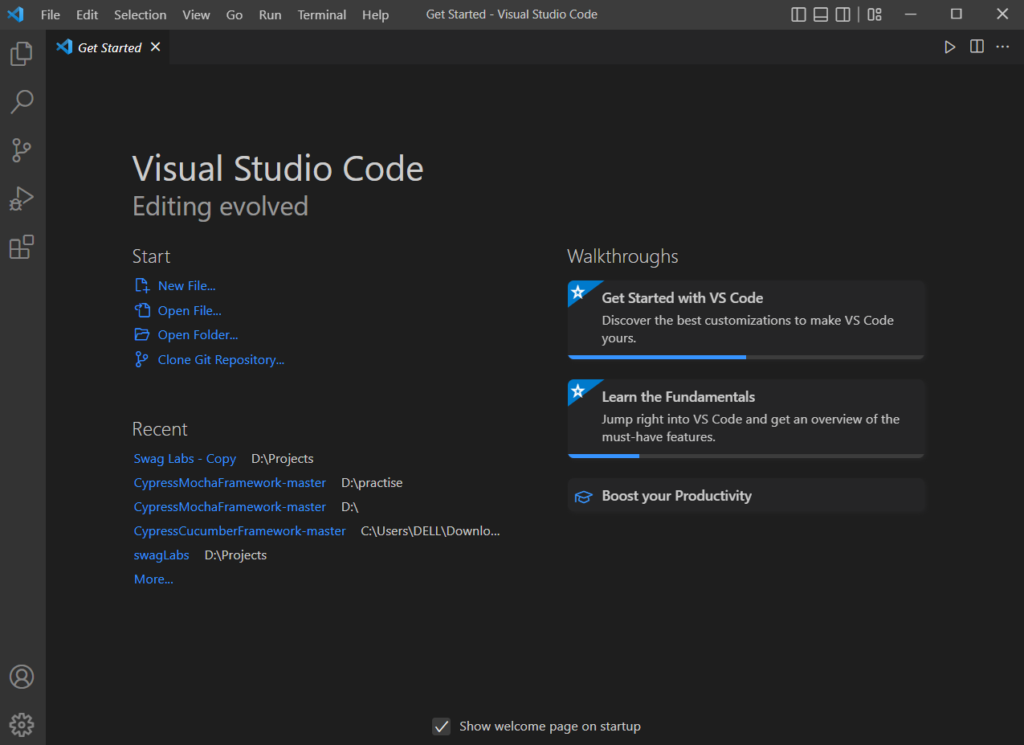Viewport: 1024px width, 745px height.
Task: Open the More Actions ellipsis menu
Action: [x=1002, y=47]
